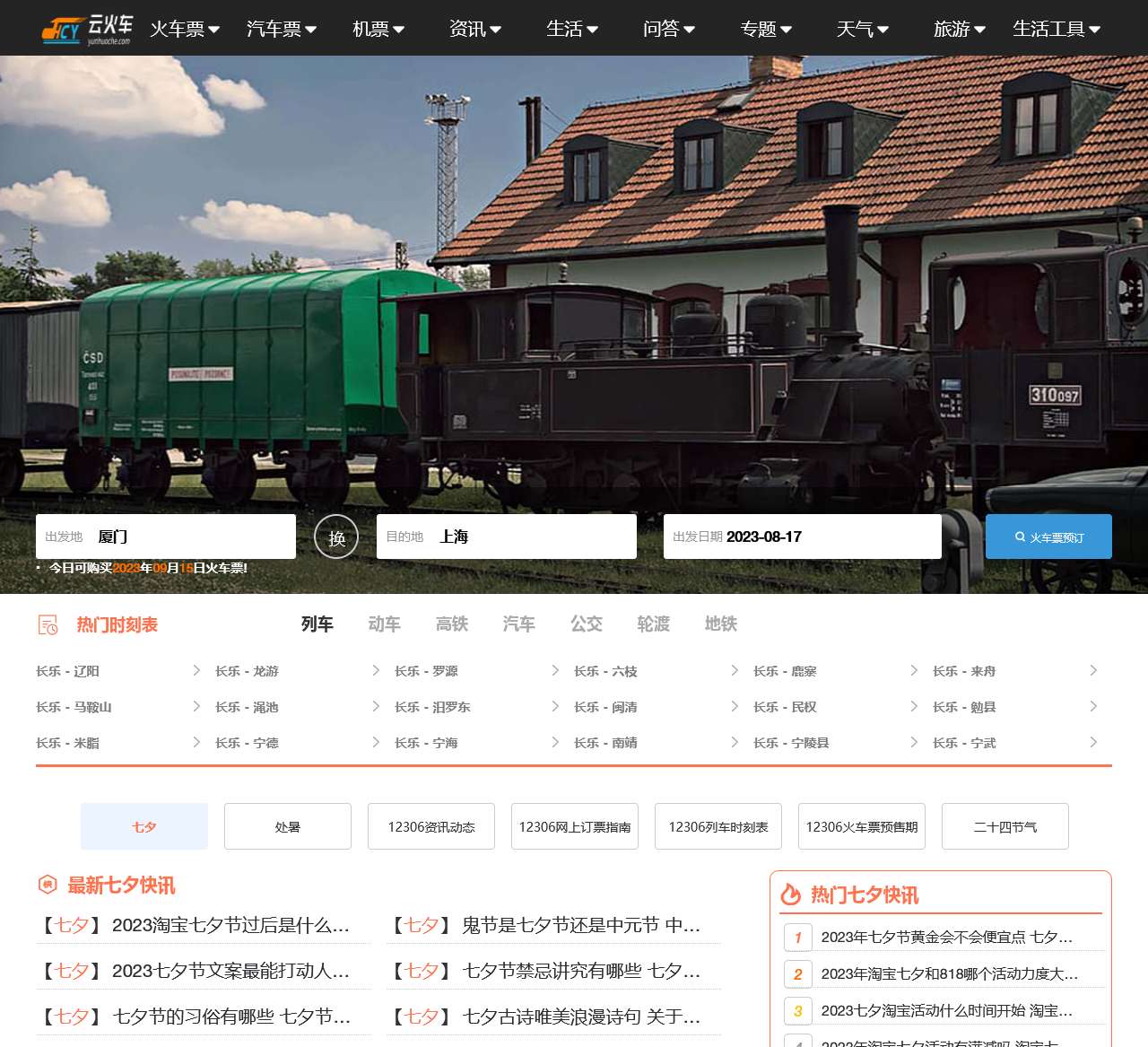This screenshot has width=1148, height=1047.
Task: Open ranked article 2023七夕淘宝活动什么时间开始
Action: (x=947, y=1010)
